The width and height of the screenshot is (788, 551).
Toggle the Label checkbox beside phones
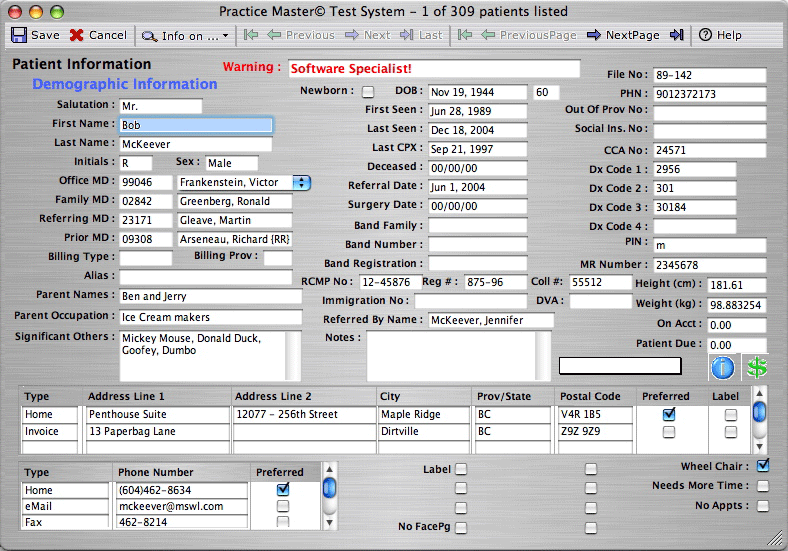461,470
